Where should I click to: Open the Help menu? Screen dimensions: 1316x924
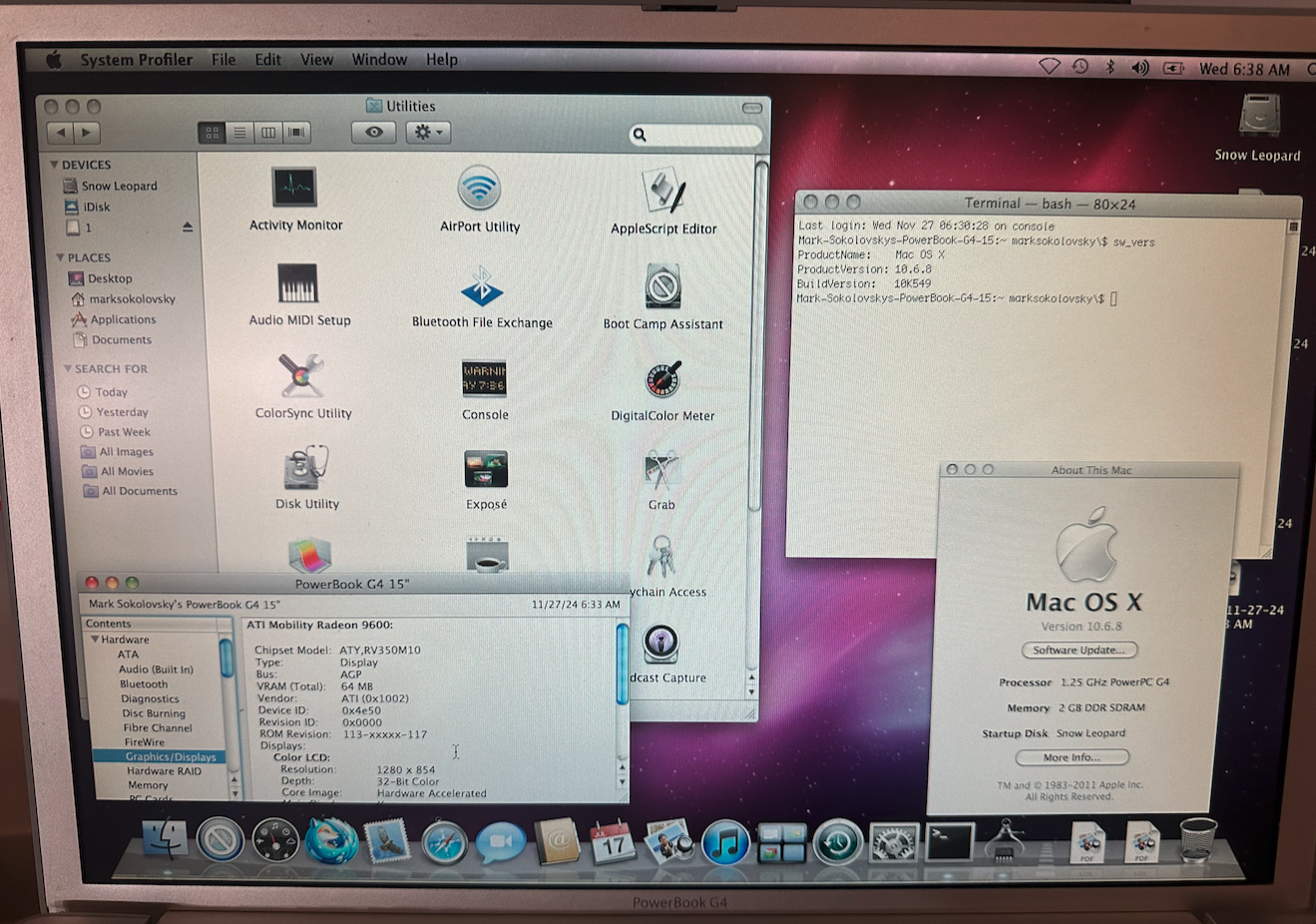[441, 60]
